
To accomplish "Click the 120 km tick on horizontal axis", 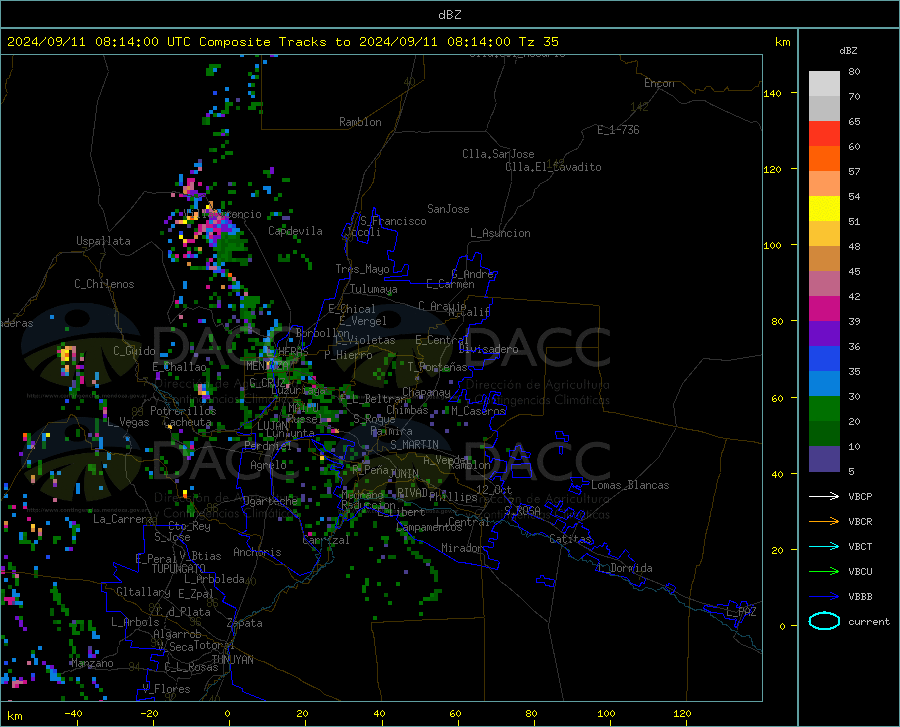I will click(682, 714).
